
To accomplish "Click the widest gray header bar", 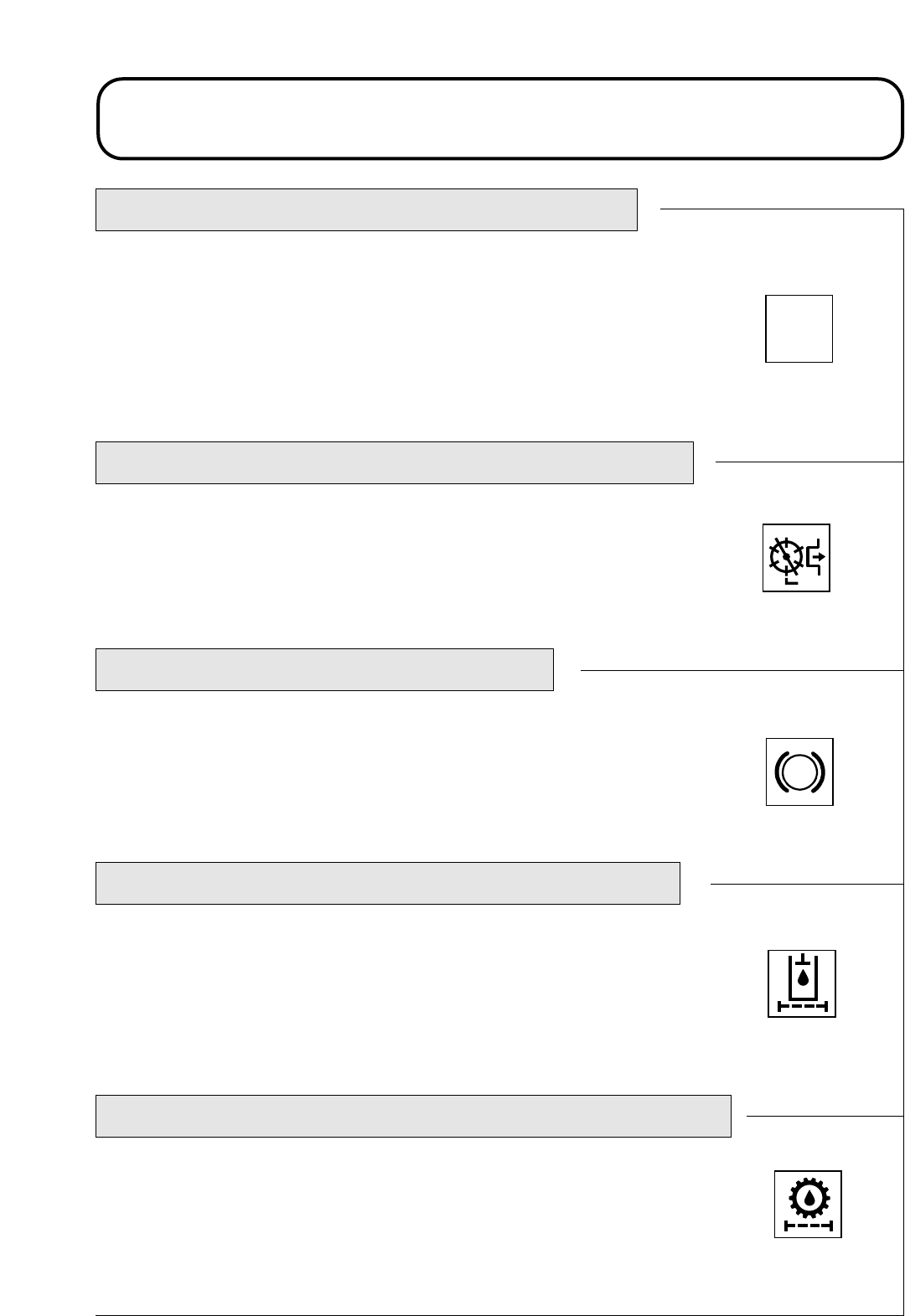I will (413, 1116).
